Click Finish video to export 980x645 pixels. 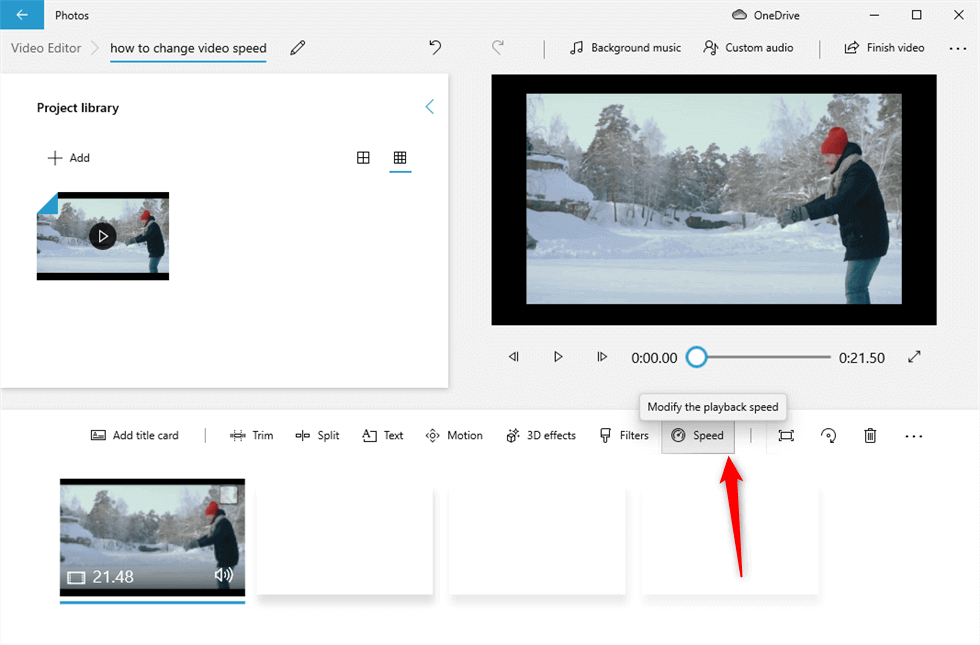coord(884,48)
